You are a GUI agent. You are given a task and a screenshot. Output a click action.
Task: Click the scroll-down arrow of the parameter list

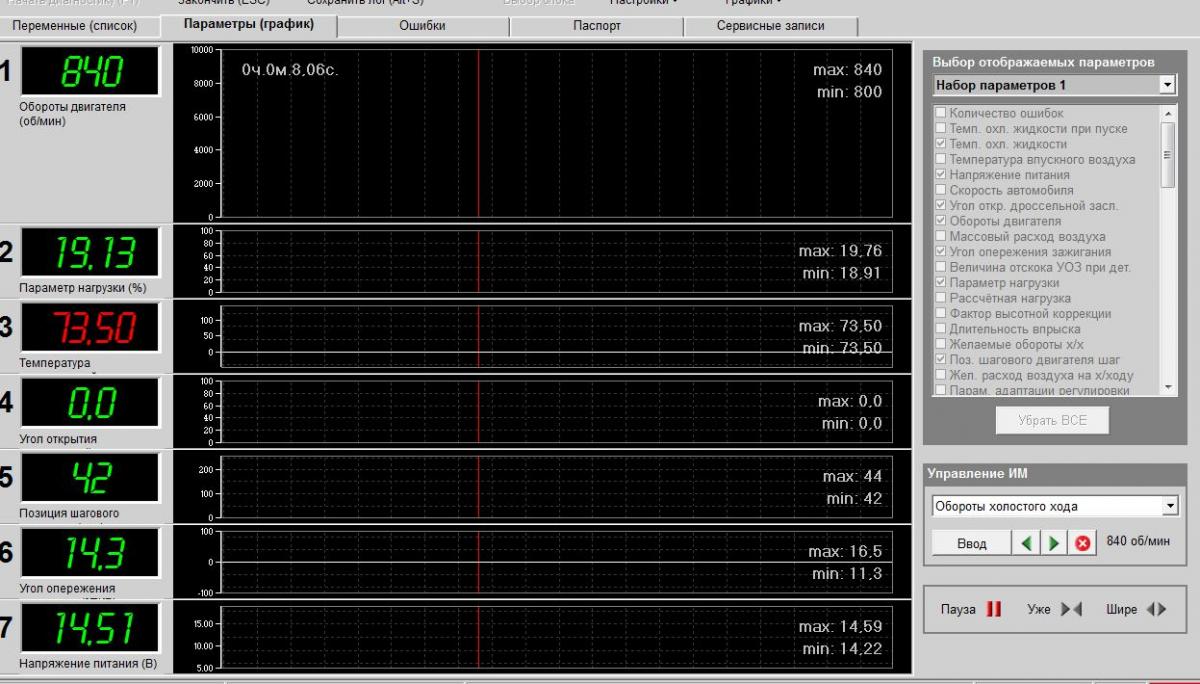[x=1168, y=387]
